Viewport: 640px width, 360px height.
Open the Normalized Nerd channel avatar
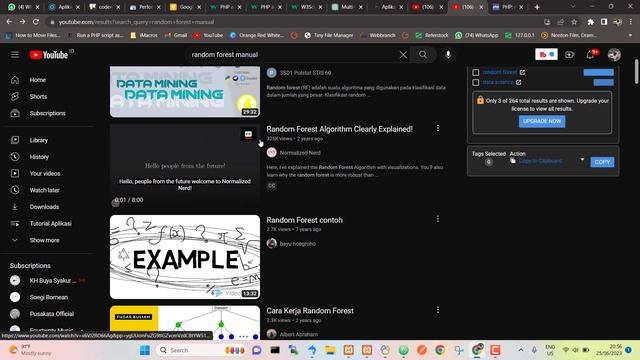(271, 153)
